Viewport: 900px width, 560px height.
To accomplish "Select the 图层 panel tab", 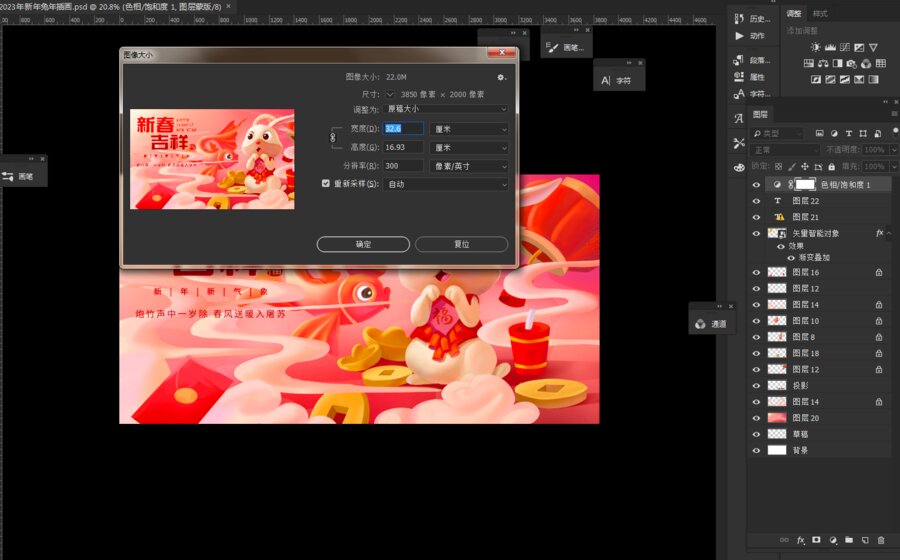I will (x=761, y=114).
